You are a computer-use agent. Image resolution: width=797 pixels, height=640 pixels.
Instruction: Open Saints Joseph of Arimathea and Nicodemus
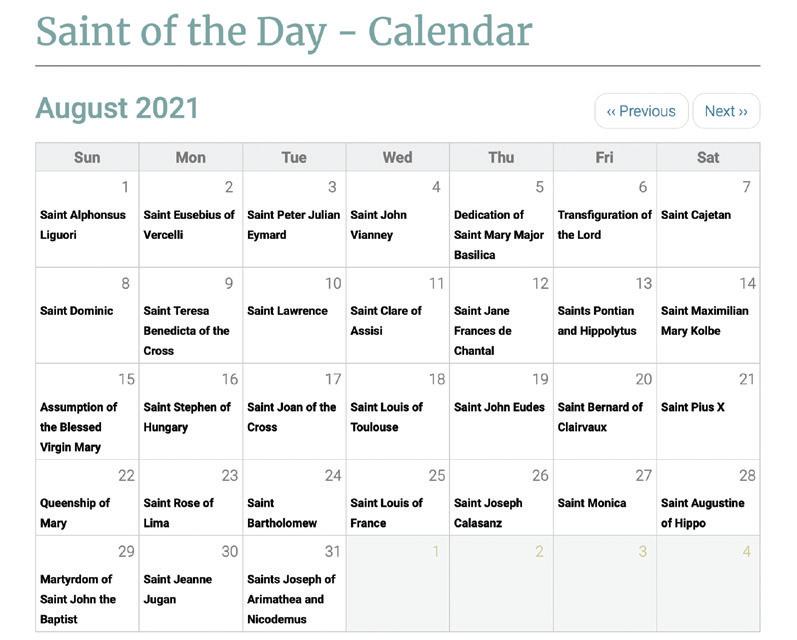[291, 599]
